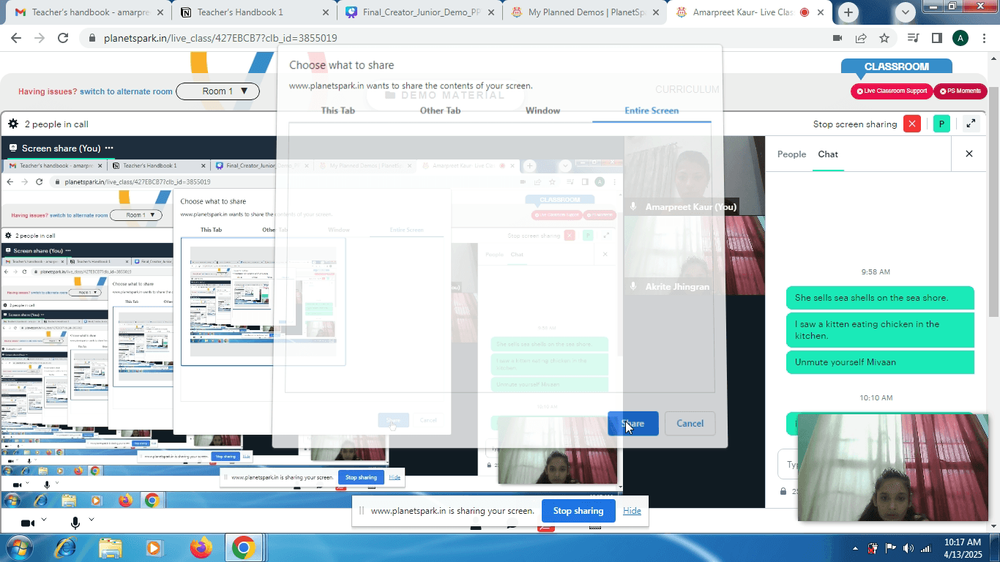Open the Screen share three-dots menu
The height and width of the screenshot is (562, 1000).
tap(109, 148)
